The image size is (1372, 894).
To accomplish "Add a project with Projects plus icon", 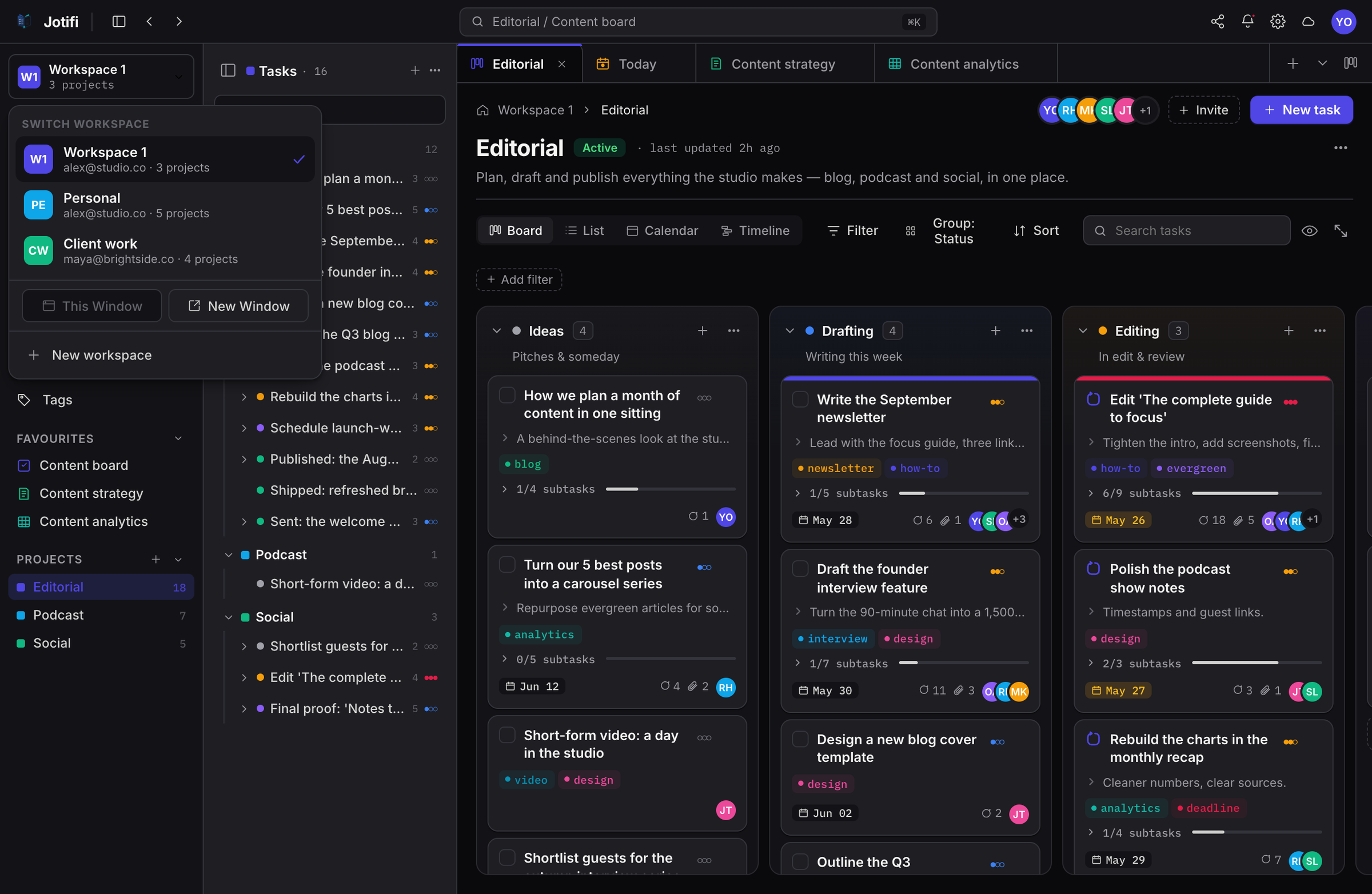I will [155, 559].
